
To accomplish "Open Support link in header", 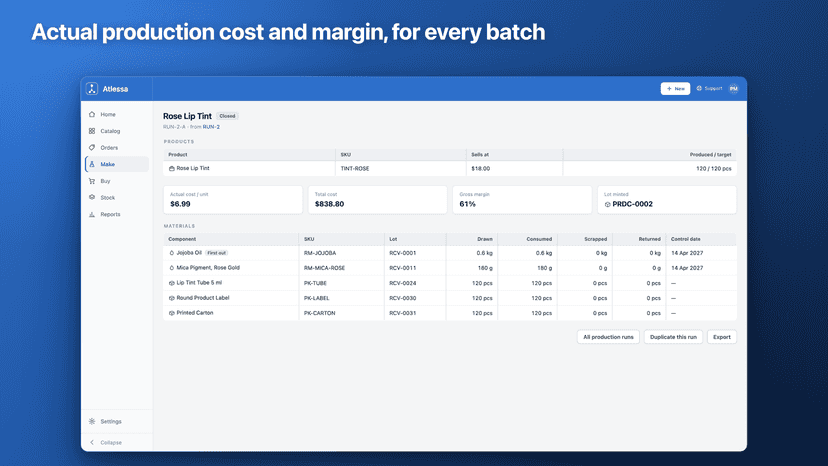I will click(709, 88).
